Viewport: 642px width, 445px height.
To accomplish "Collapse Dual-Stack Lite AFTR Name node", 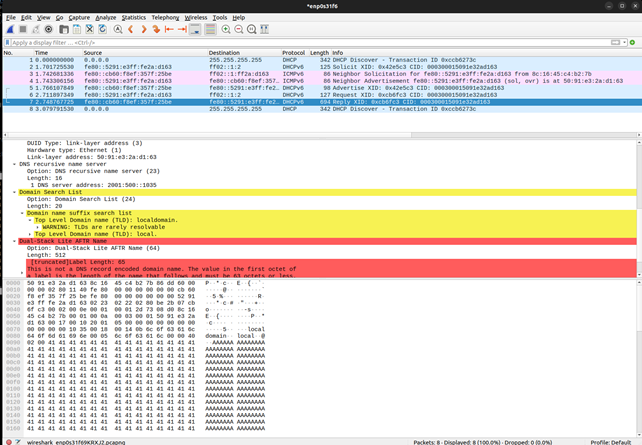I will 15,241.
